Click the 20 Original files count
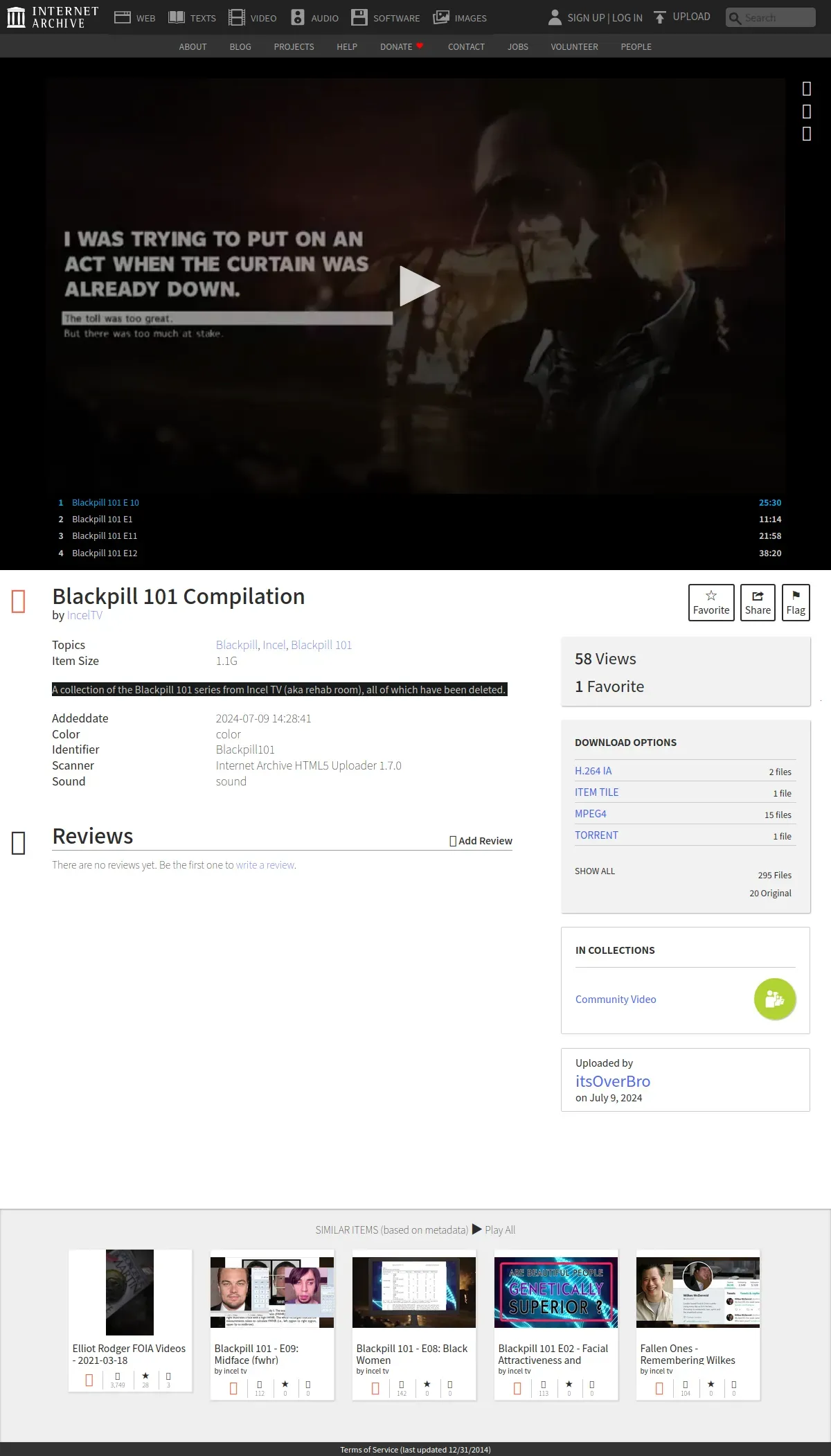Screen dimensions: 831x1456 770,893
